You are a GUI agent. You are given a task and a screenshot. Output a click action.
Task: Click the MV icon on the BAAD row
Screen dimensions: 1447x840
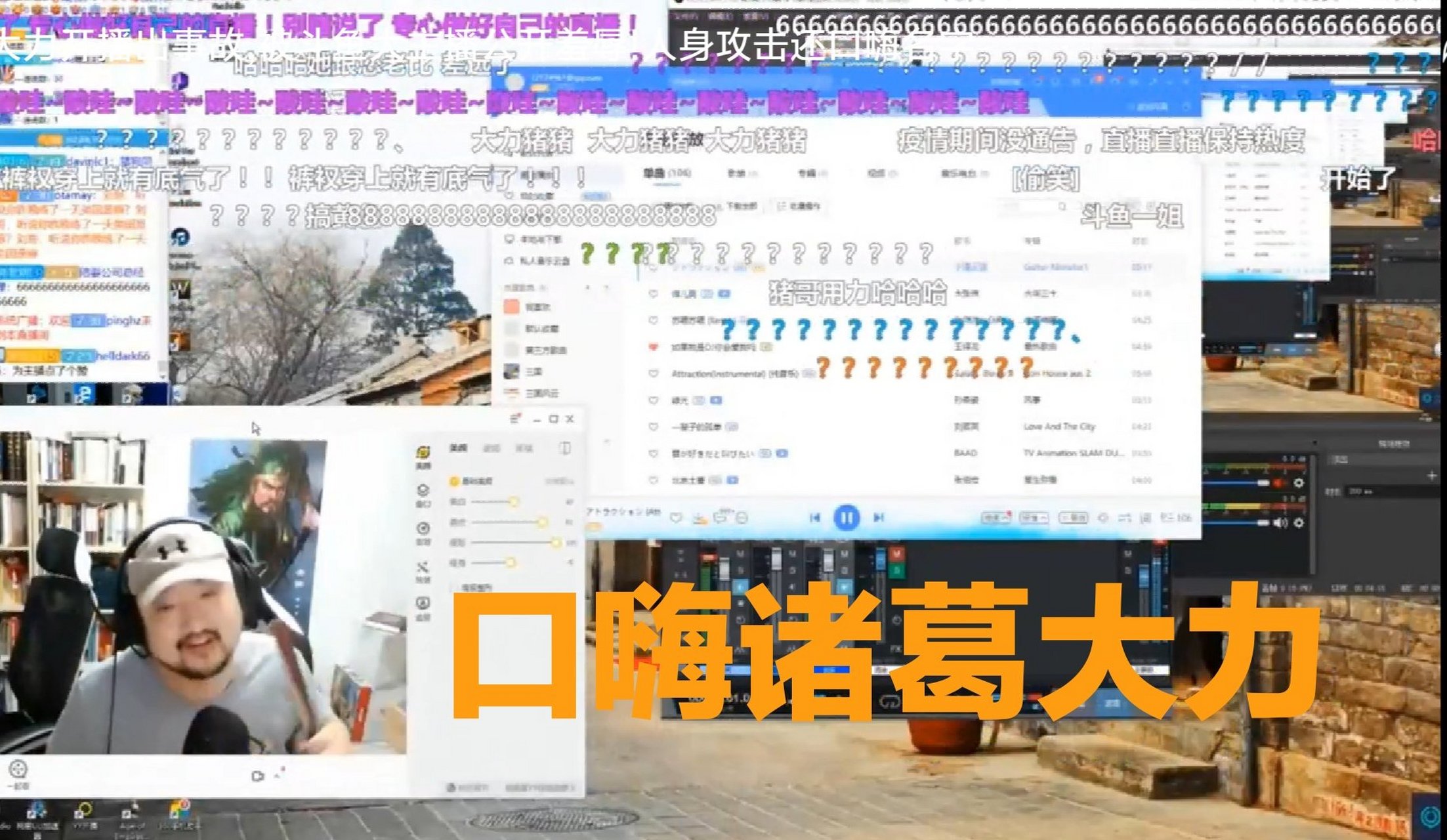782,453
